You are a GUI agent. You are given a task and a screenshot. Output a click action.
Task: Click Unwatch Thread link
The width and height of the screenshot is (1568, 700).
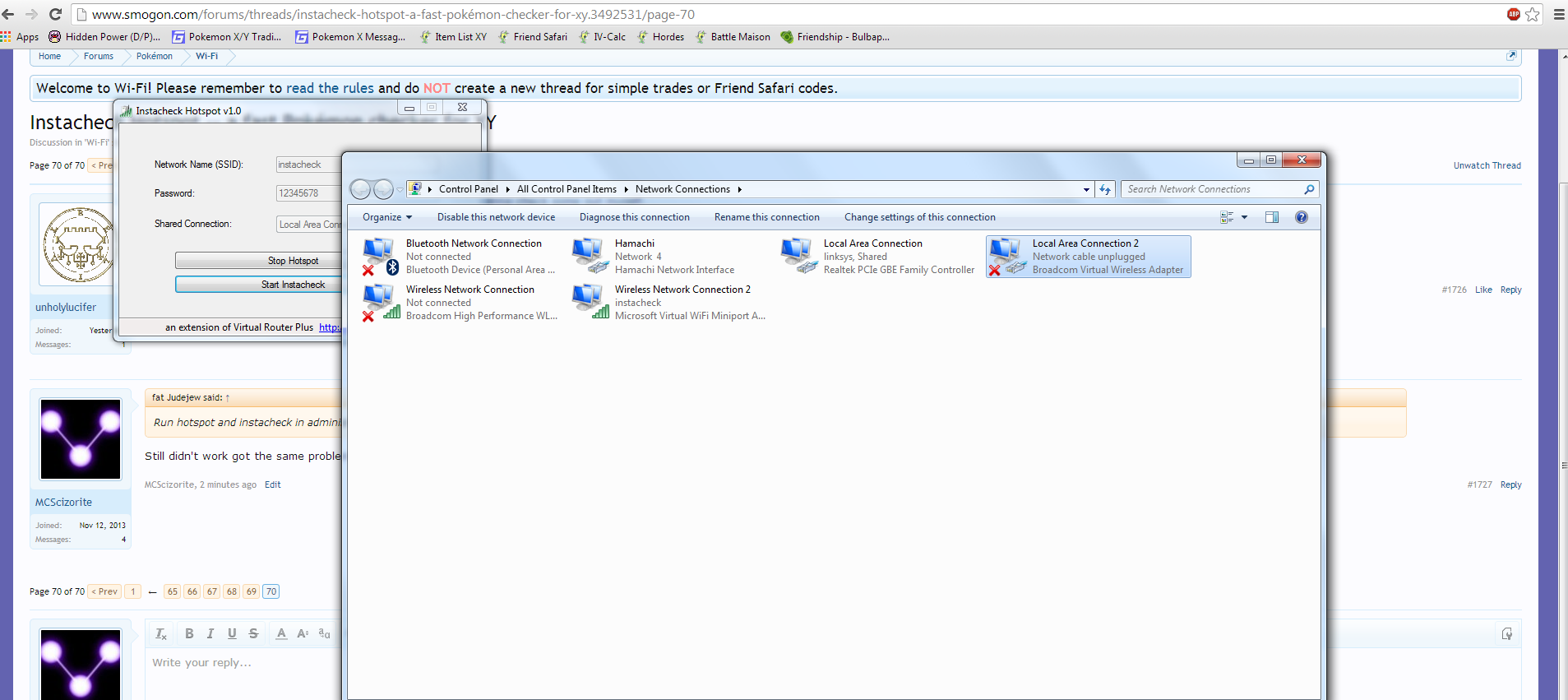[1487, 165]
